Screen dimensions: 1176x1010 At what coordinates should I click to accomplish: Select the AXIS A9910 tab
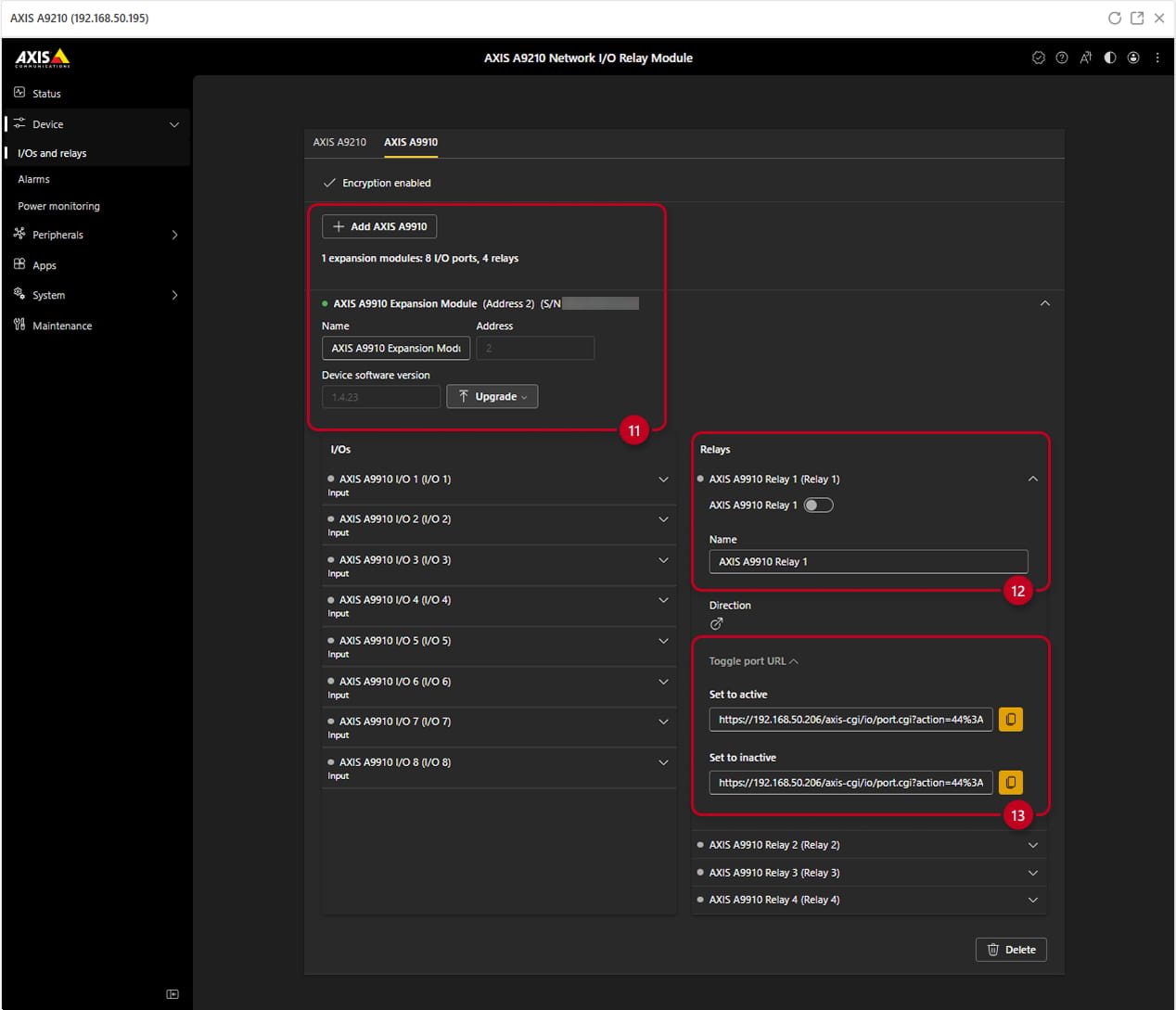coord(411,142)
